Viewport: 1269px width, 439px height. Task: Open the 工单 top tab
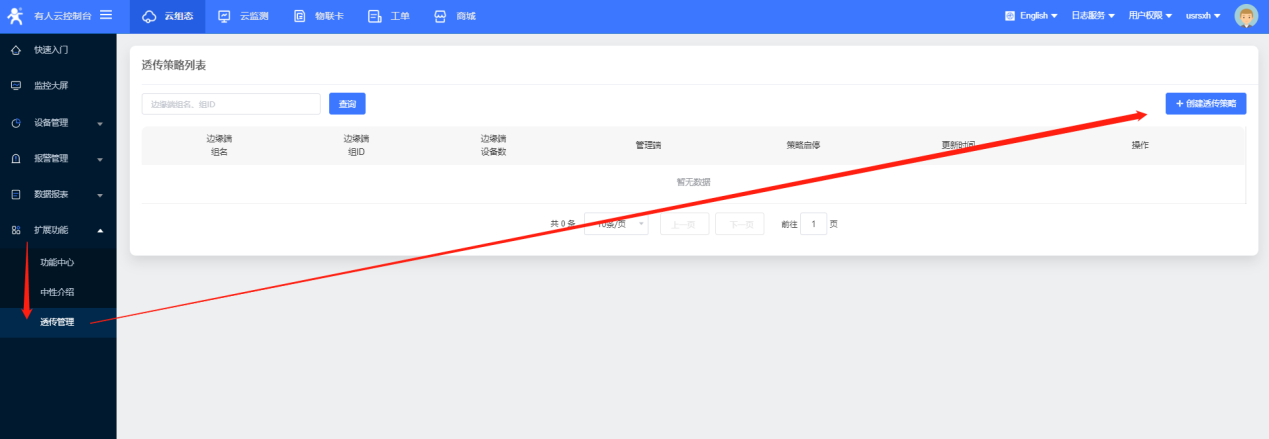point(390,16)
